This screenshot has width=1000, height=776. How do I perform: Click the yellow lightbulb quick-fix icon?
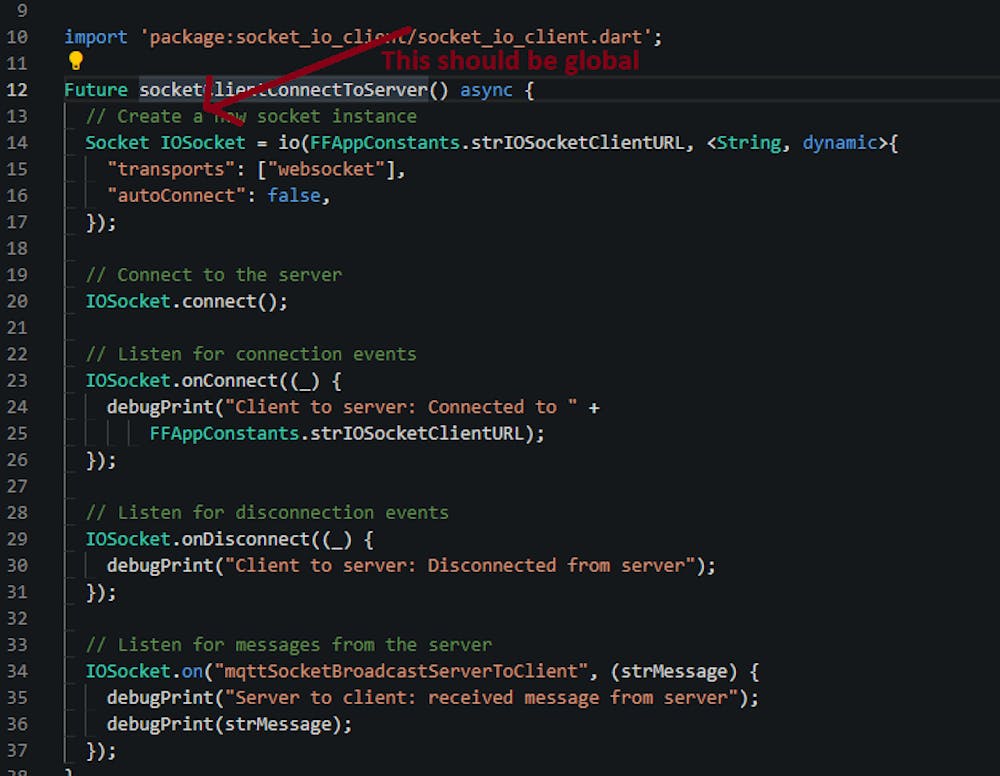pyautogui.click(x=76, y=61)
